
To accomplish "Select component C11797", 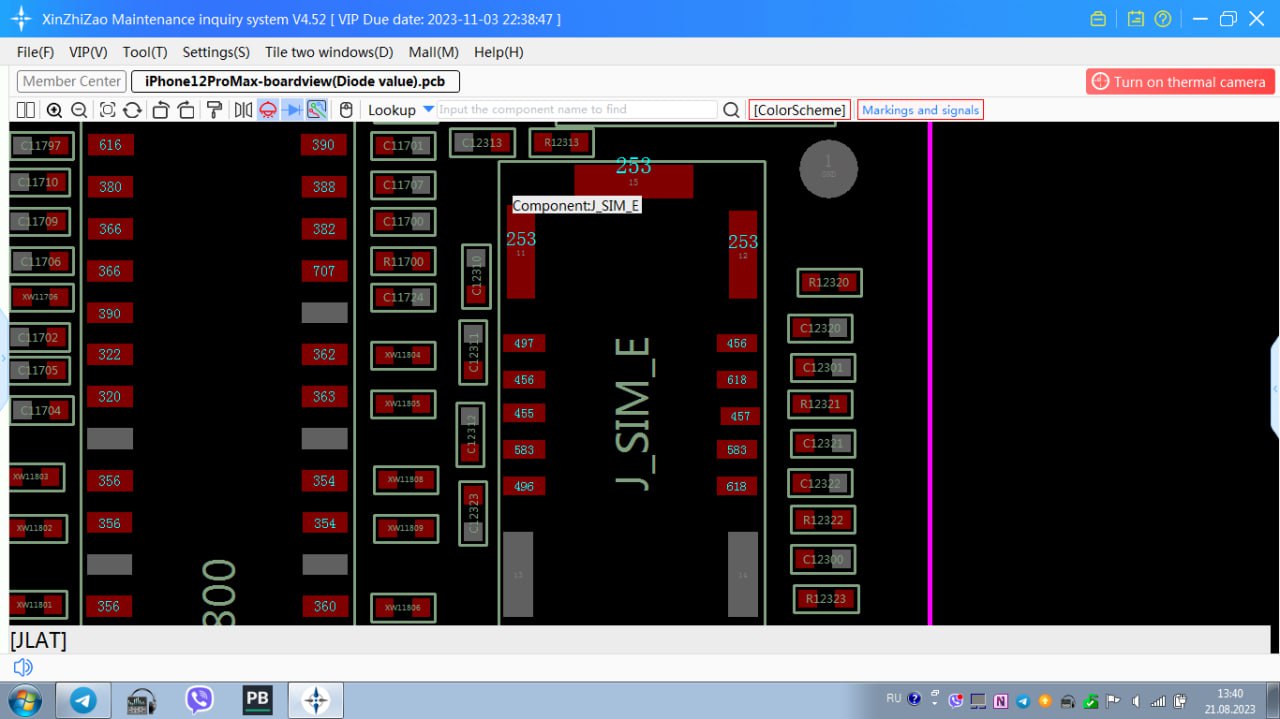I will pyautogui.click(x=42, y=146).
